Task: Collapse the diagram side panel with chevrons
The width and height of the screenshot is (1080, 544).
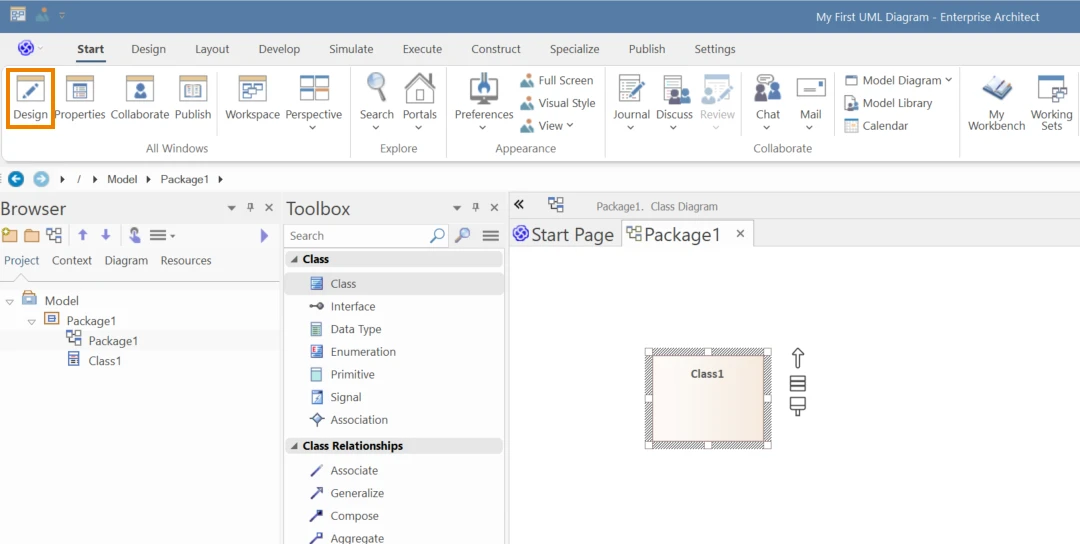Action: [x=519, y=205]
